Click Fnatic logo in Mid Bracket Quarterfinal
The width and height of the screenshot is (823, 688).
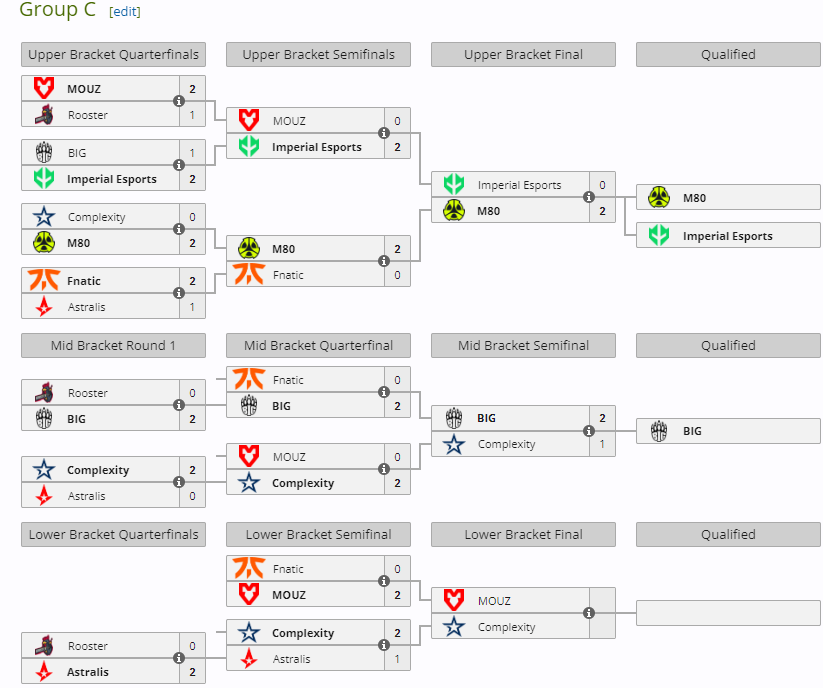tap(249, 380)
